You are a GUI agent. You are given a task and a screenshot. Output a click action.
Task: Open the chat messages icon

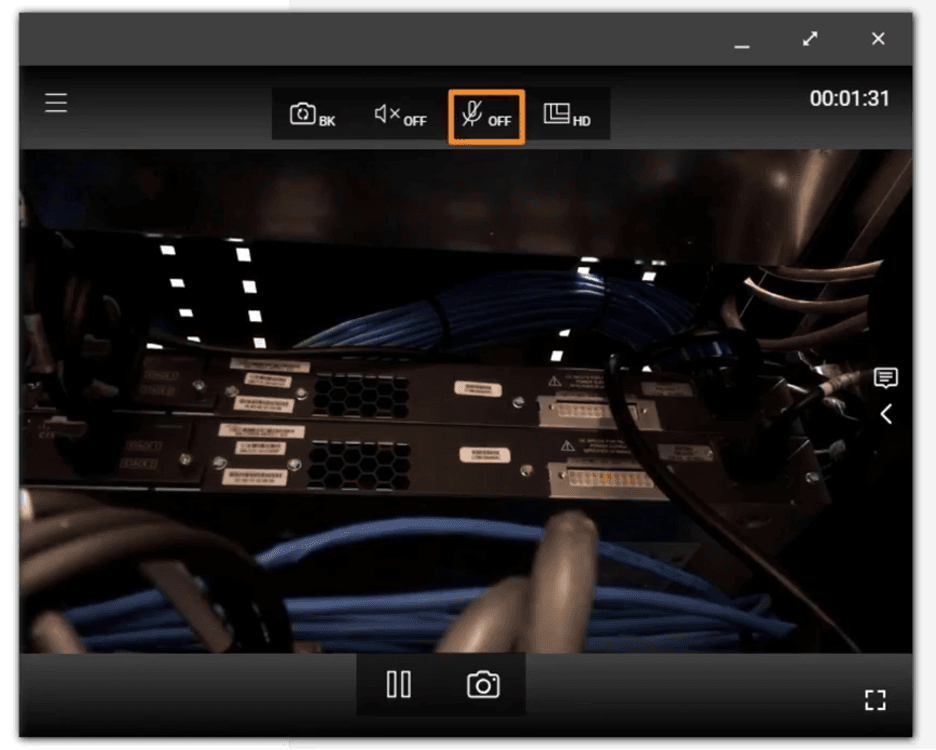[885, 377]
